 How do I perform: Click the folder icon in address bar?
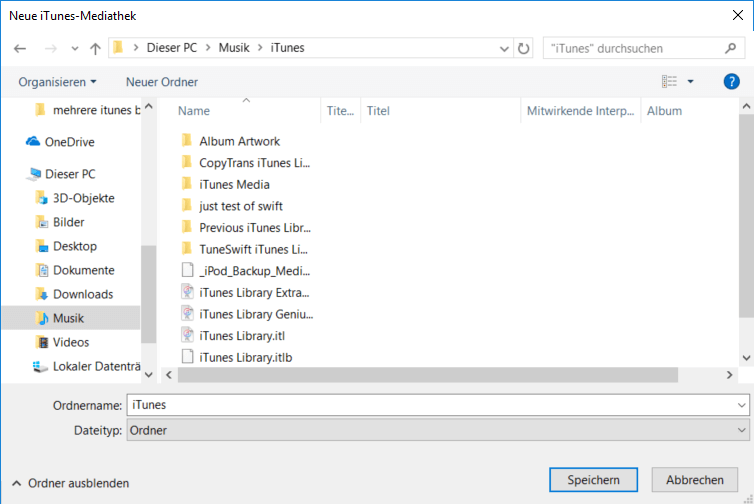coord(118,48)
